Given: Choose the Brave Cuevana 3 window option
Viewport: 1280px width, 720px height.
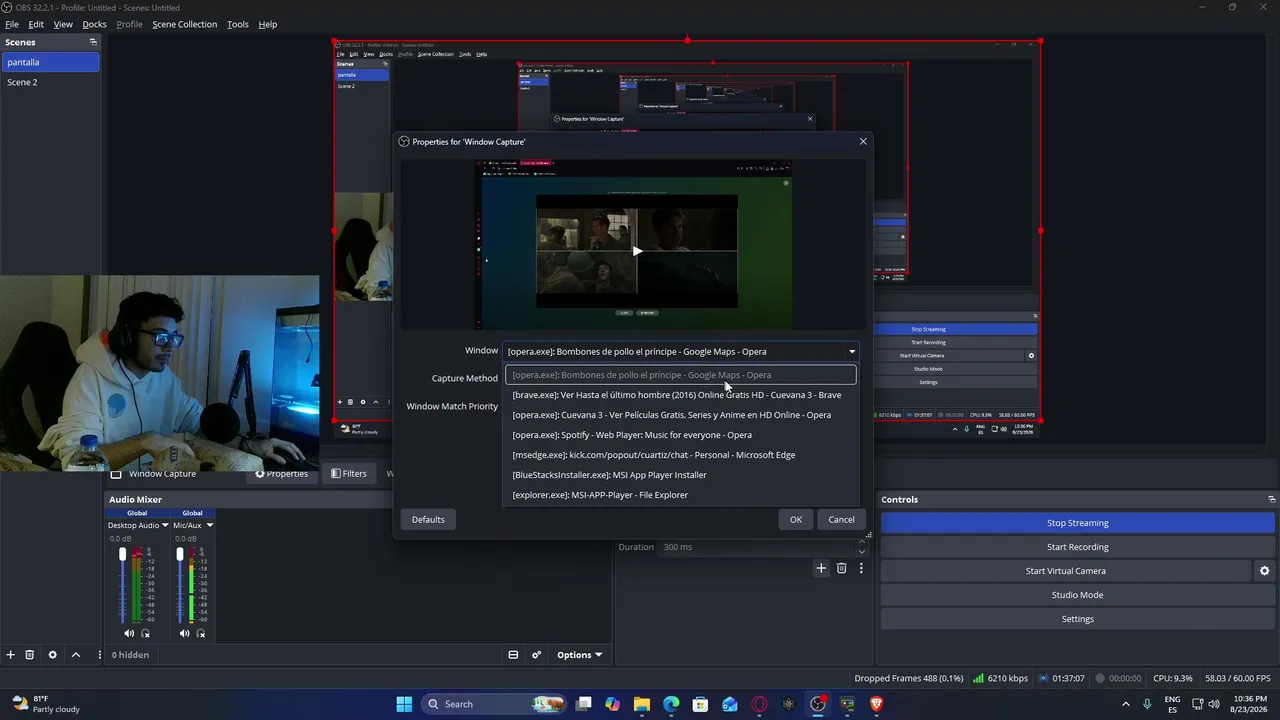Looking at the screenshot, I should pos(680,395).
